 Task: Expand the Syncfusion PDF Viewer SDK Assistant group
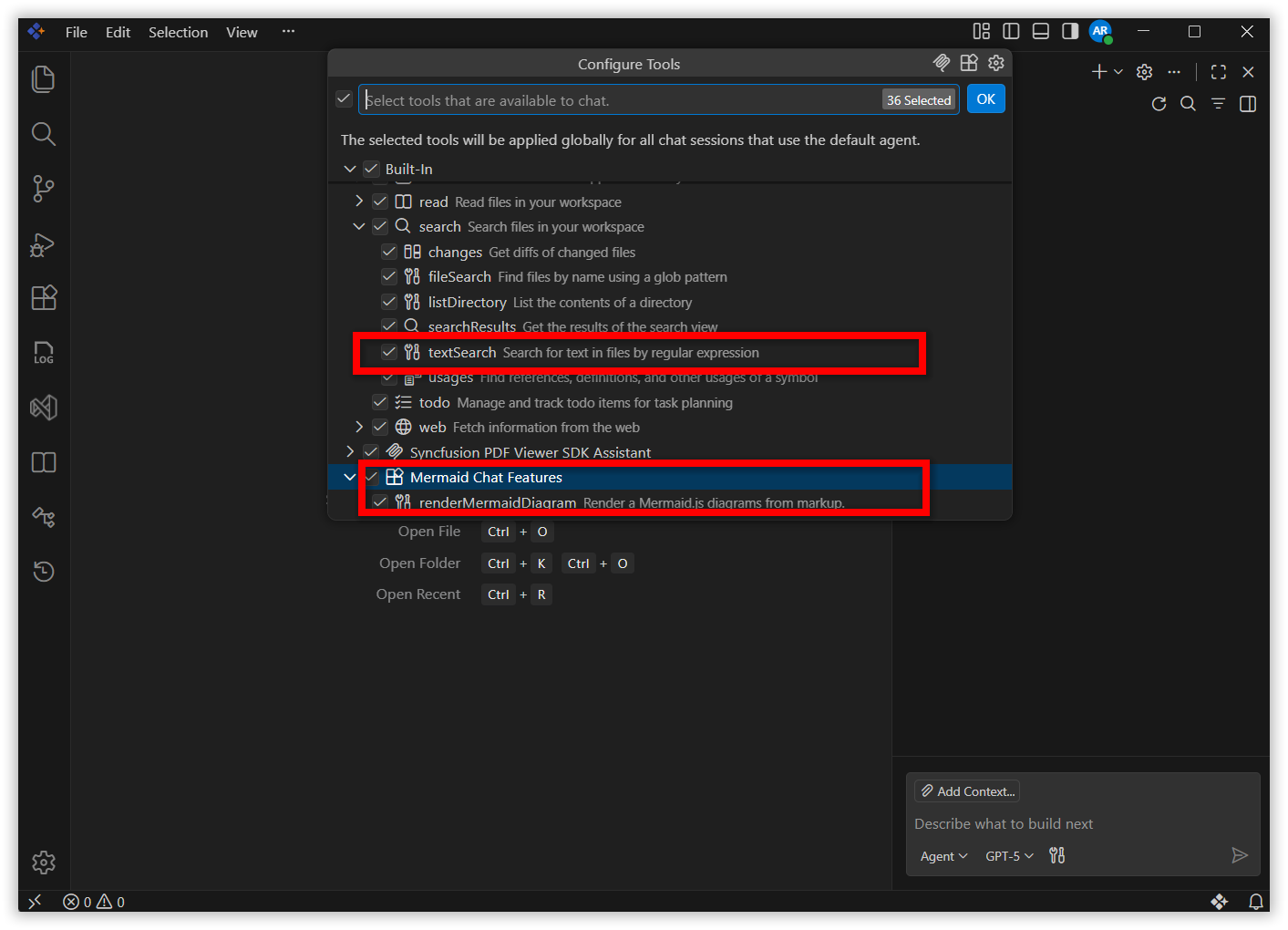point(350,451)
